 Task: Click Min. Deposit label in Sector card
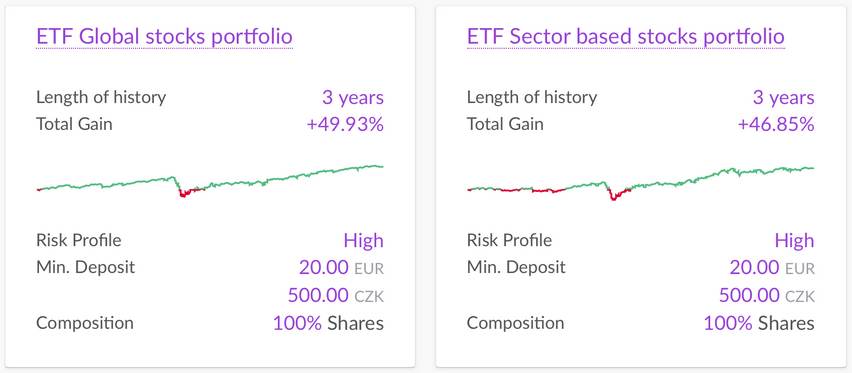516,268
